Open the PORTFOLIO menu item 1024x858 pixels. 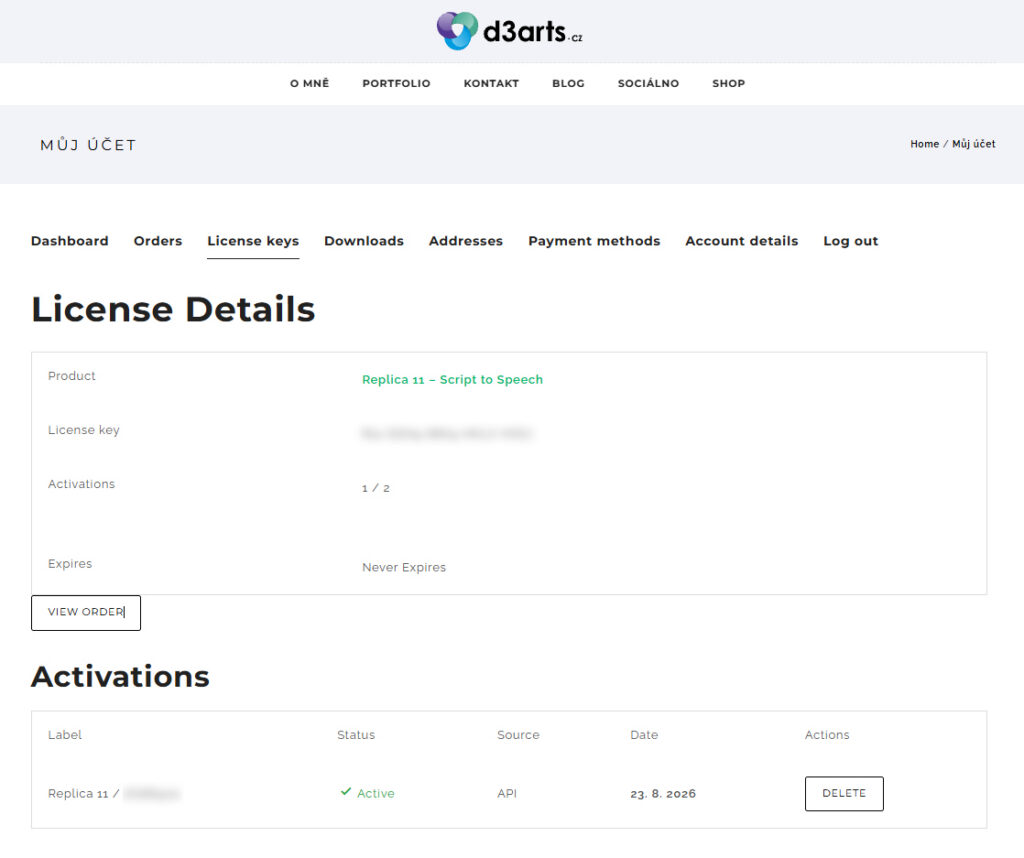[396, 84]
